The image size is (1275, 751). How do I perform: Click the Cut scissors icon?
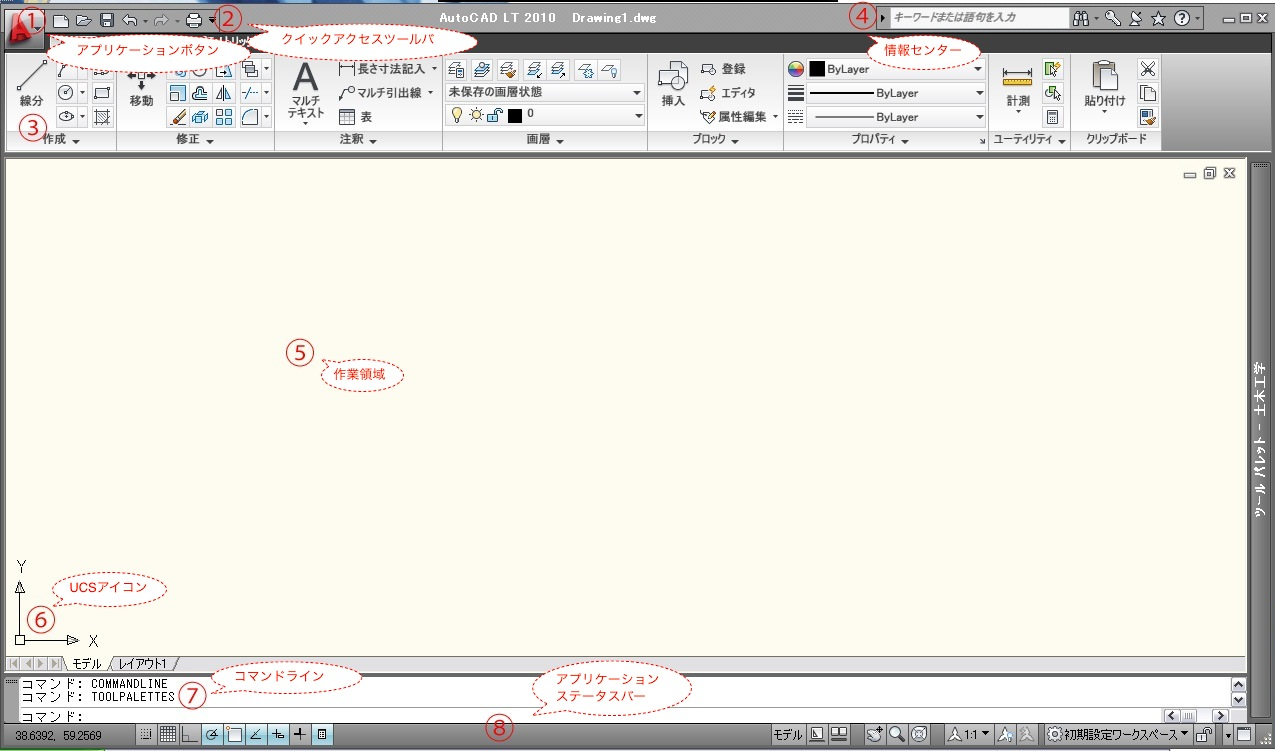click(x=1148, y=69)
